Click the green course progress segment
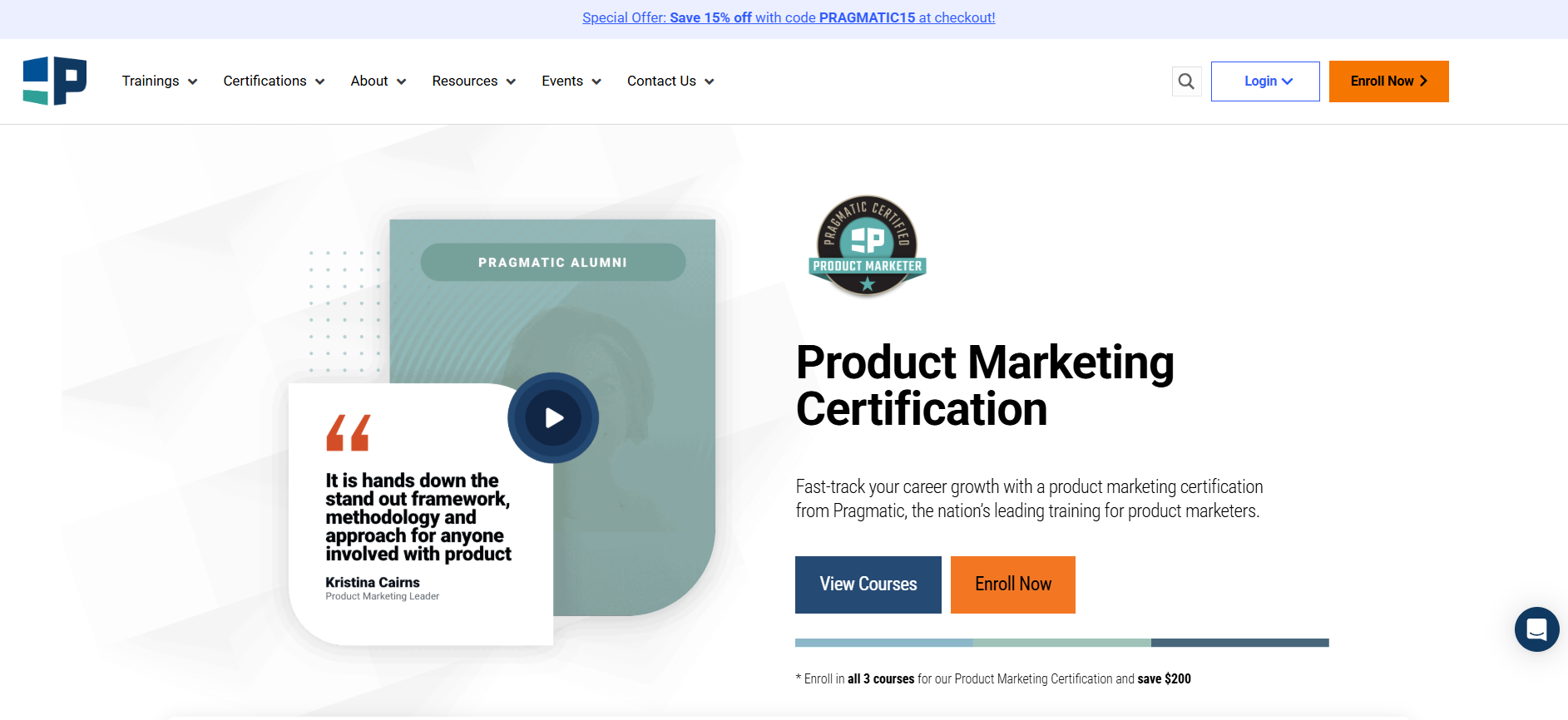 point(1062,643)
